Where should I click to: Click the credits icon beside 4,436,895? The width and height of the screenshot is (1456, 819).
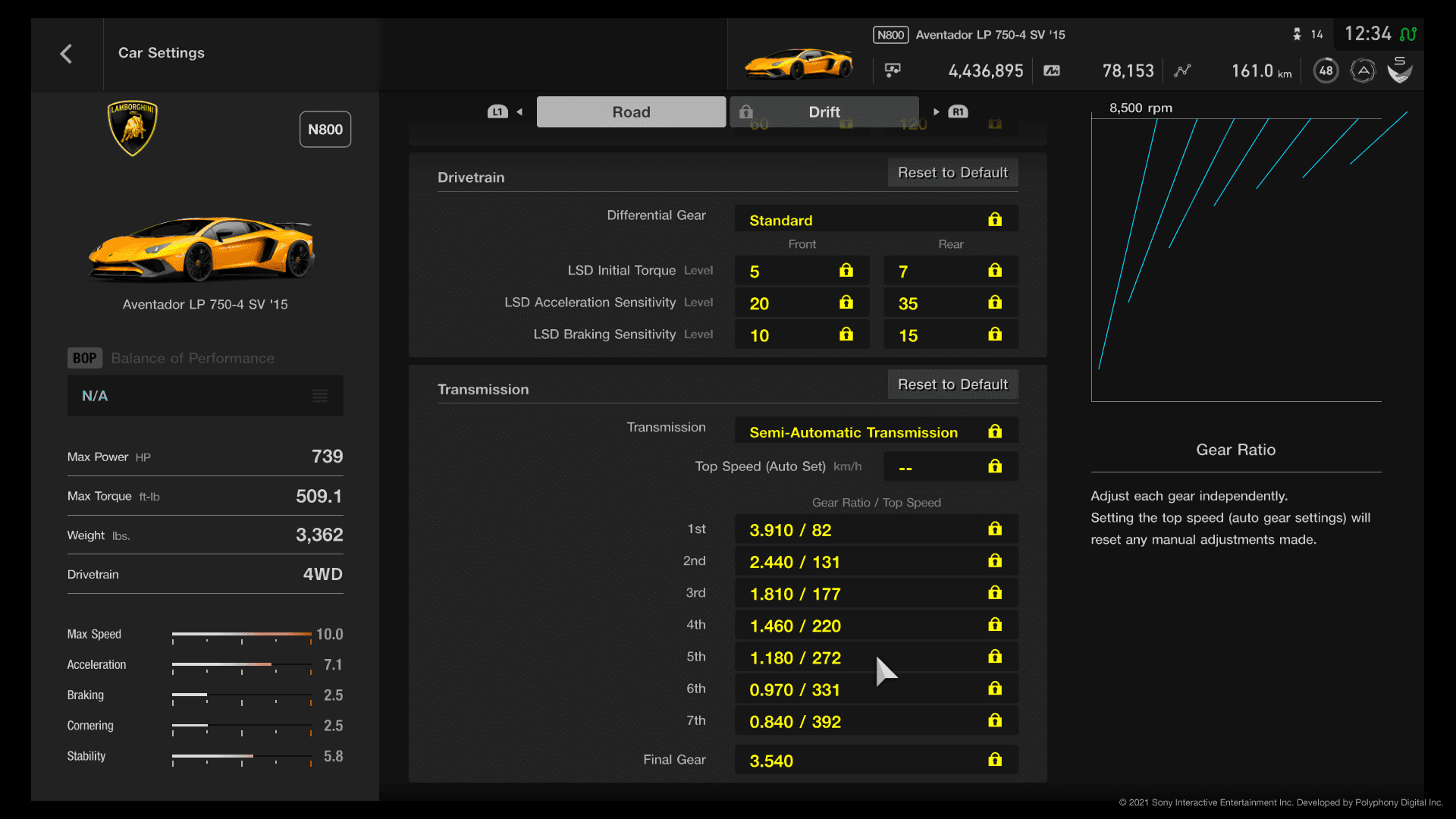coord(893,71)
